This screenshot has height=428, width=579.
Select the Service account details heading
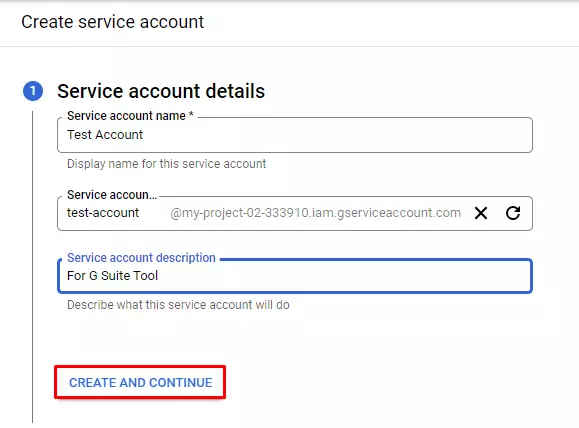pyautogui.click(x=161, y=91)
